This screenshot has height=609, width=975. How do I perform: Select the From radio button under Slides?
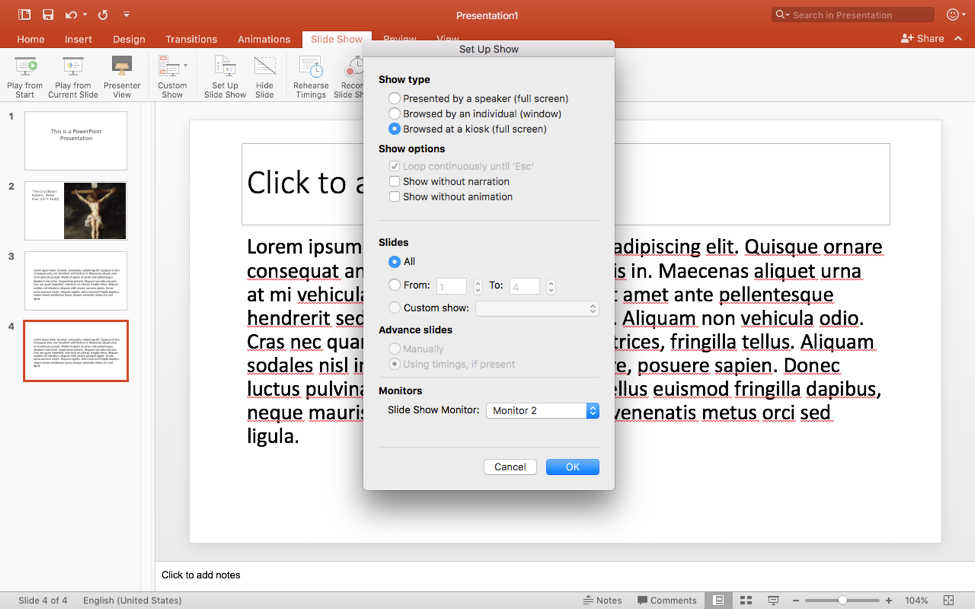(395, 285)
